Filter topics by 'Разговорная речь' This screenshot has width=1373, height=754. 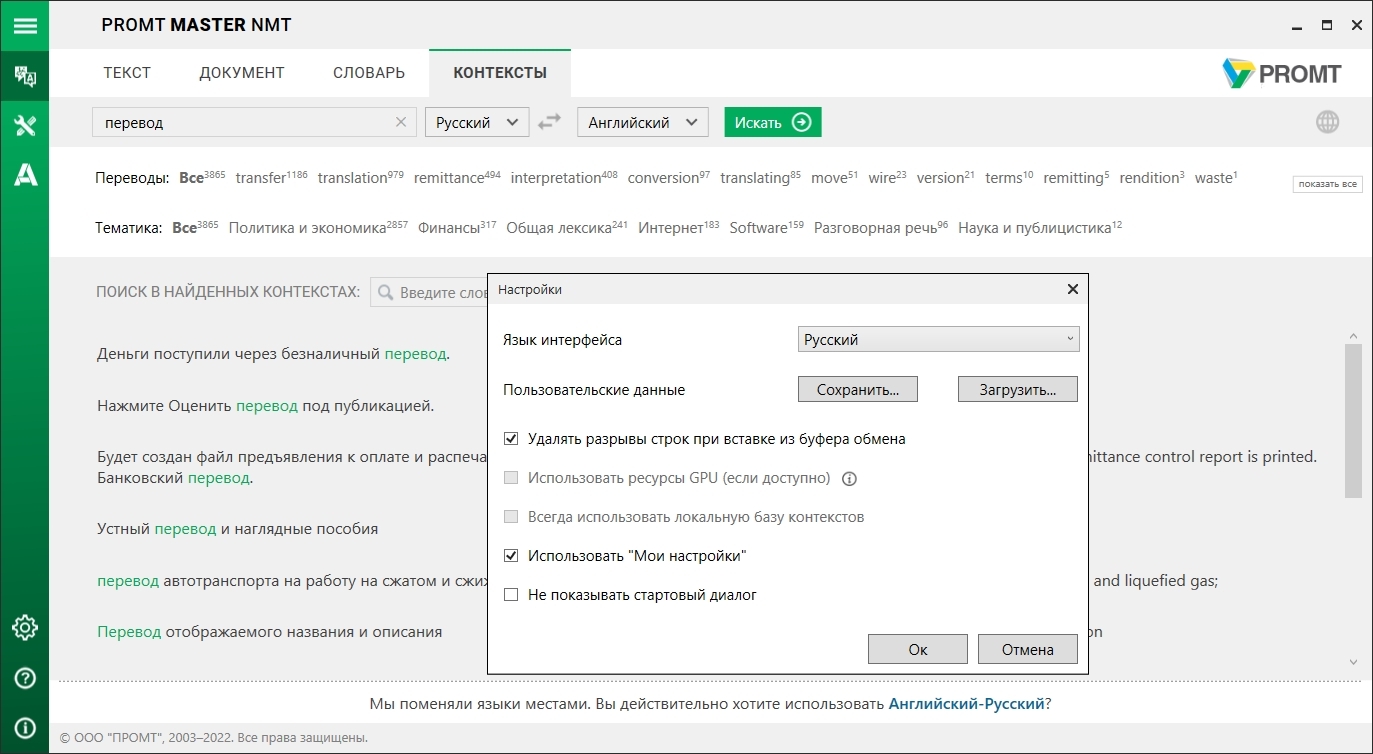click(x=880, y=227)
